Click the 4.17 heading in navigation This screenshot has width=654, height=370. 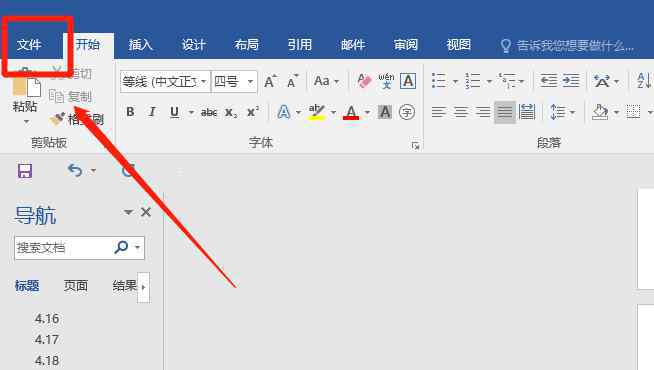click(47, 339)
